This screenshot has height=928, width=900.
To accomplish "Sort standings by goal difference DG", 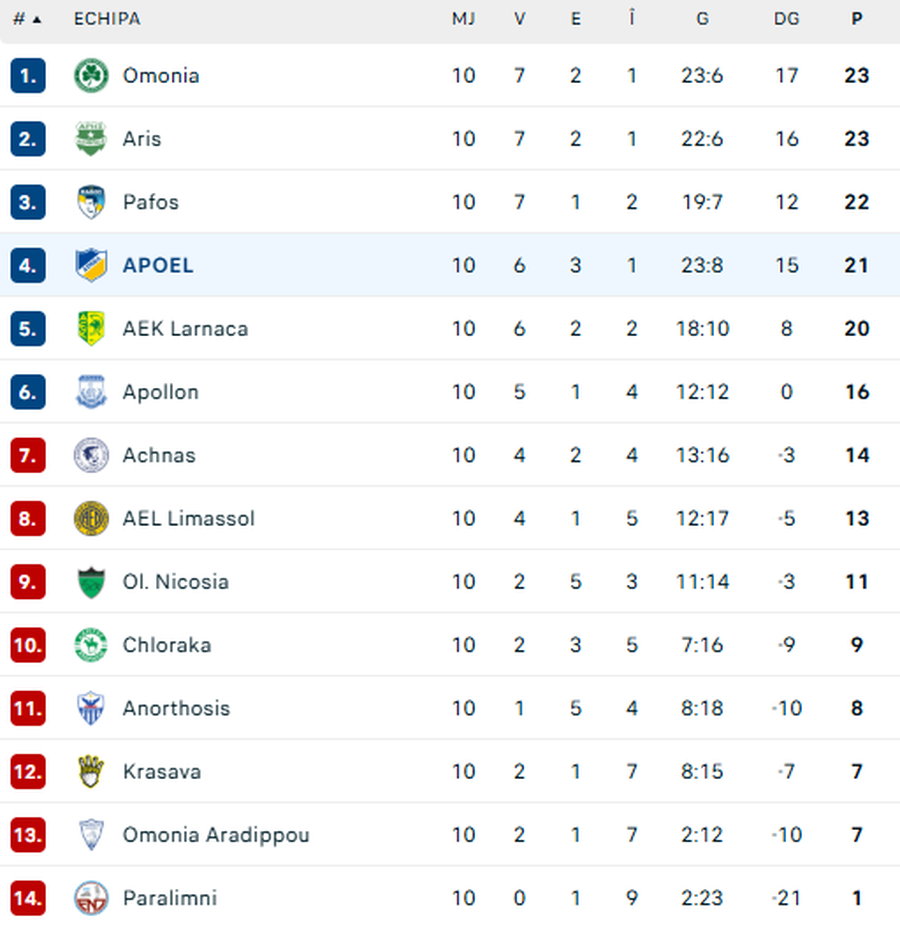I will pyautogui.click(x=787, y=18).
